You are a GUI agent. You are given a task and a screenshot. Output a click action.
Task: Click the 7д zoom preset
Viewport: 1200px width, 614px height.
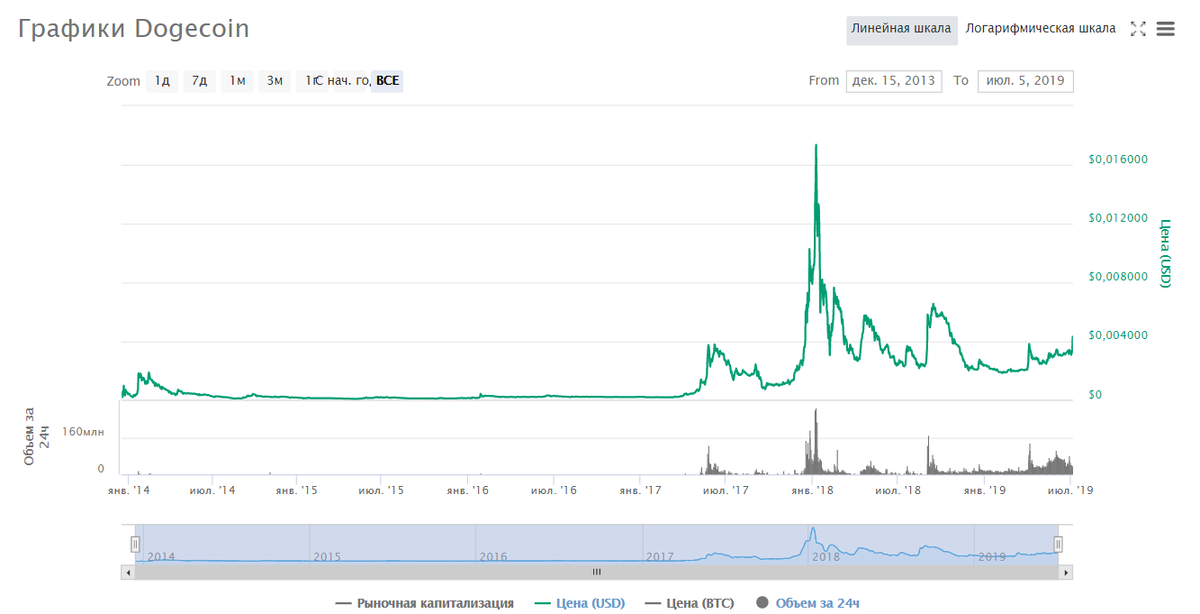click(198, 81)
